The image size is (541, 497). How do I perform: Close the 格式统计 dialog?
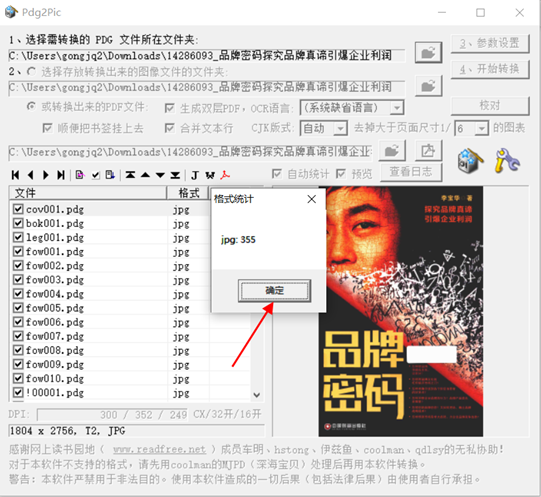[x=312, y=199]
